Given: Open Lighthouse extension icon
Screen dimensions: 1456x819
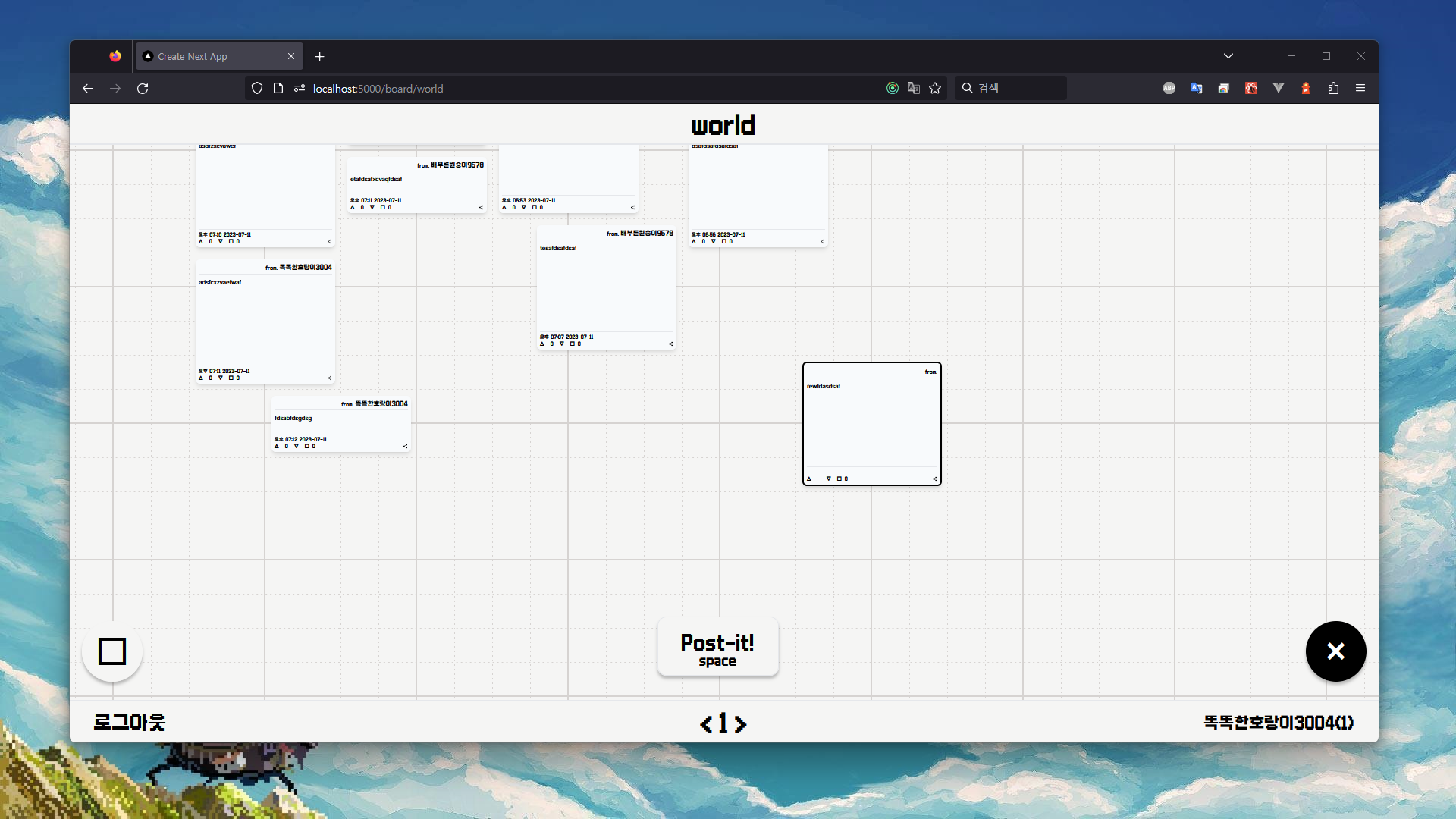Looking at the screenshot, I should 1306,89.
